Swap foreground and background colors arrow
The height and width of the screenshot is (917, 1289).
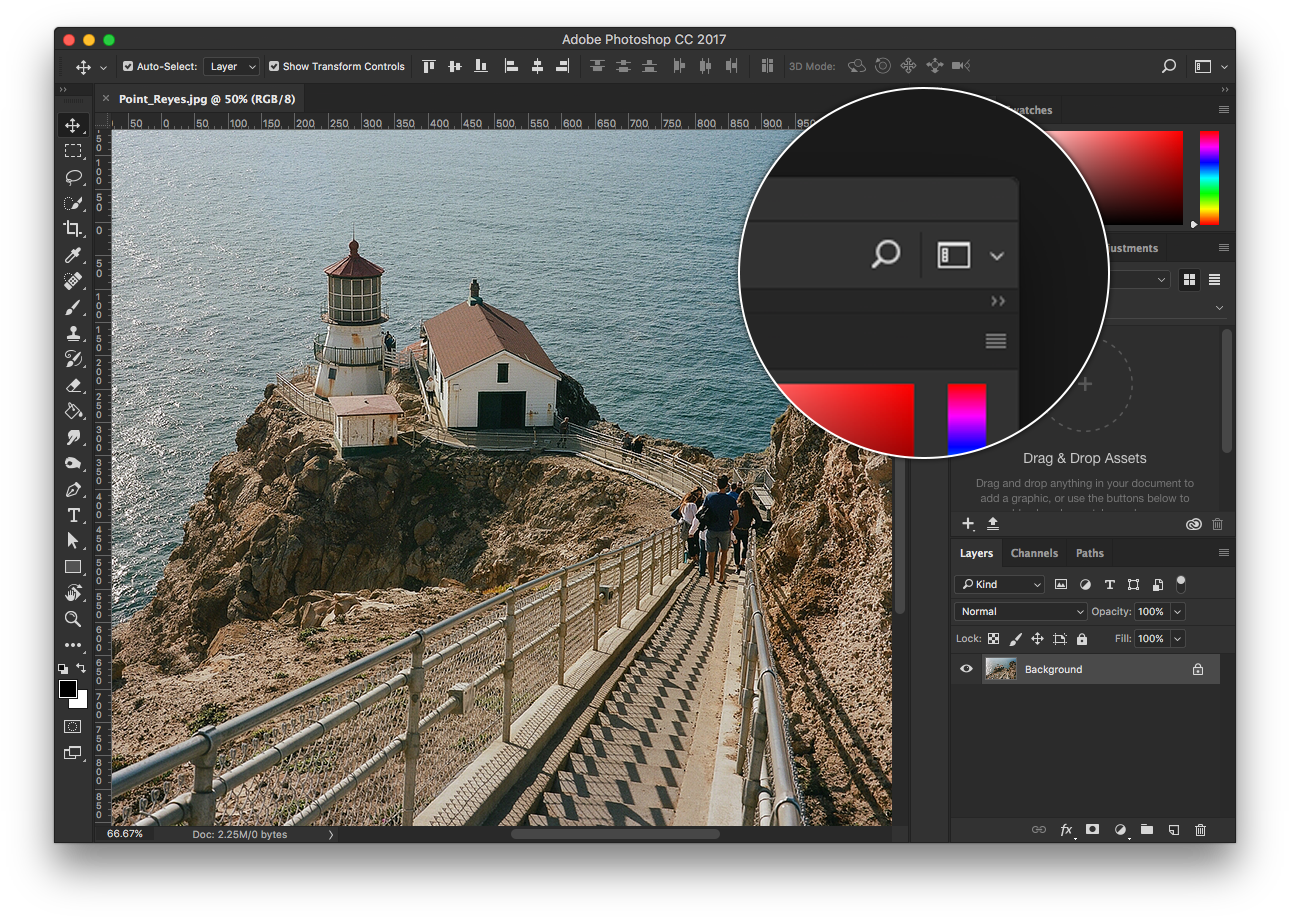tap(82, 668)
